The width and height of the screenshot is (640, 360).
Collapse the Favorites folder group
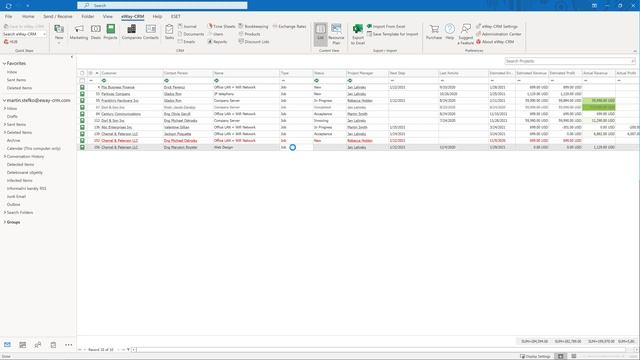pos(4,64)
